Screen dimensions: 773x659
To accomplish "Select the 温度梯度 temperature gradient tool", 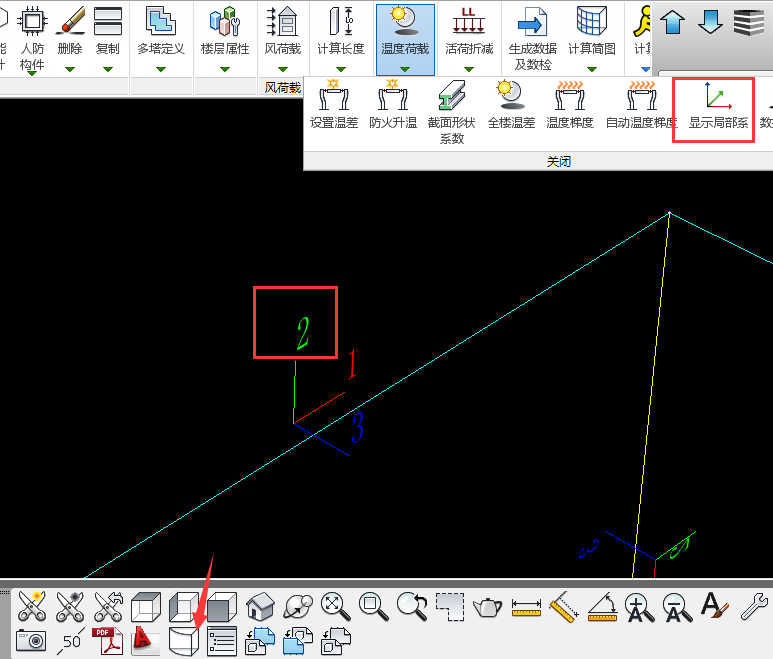I will pyautogui.click(x=570, y=104).
